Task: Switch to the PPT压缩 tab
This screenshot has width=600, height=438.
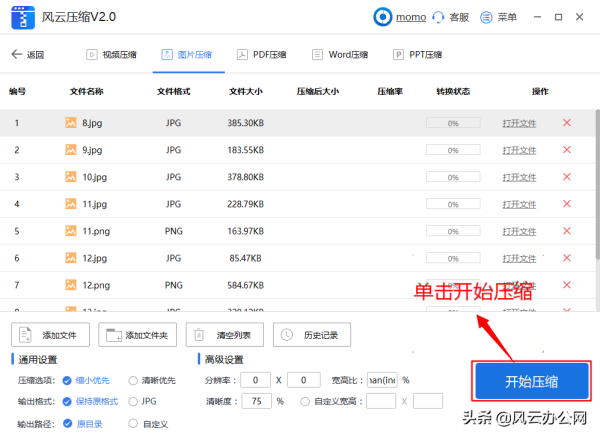Action: 417,55
